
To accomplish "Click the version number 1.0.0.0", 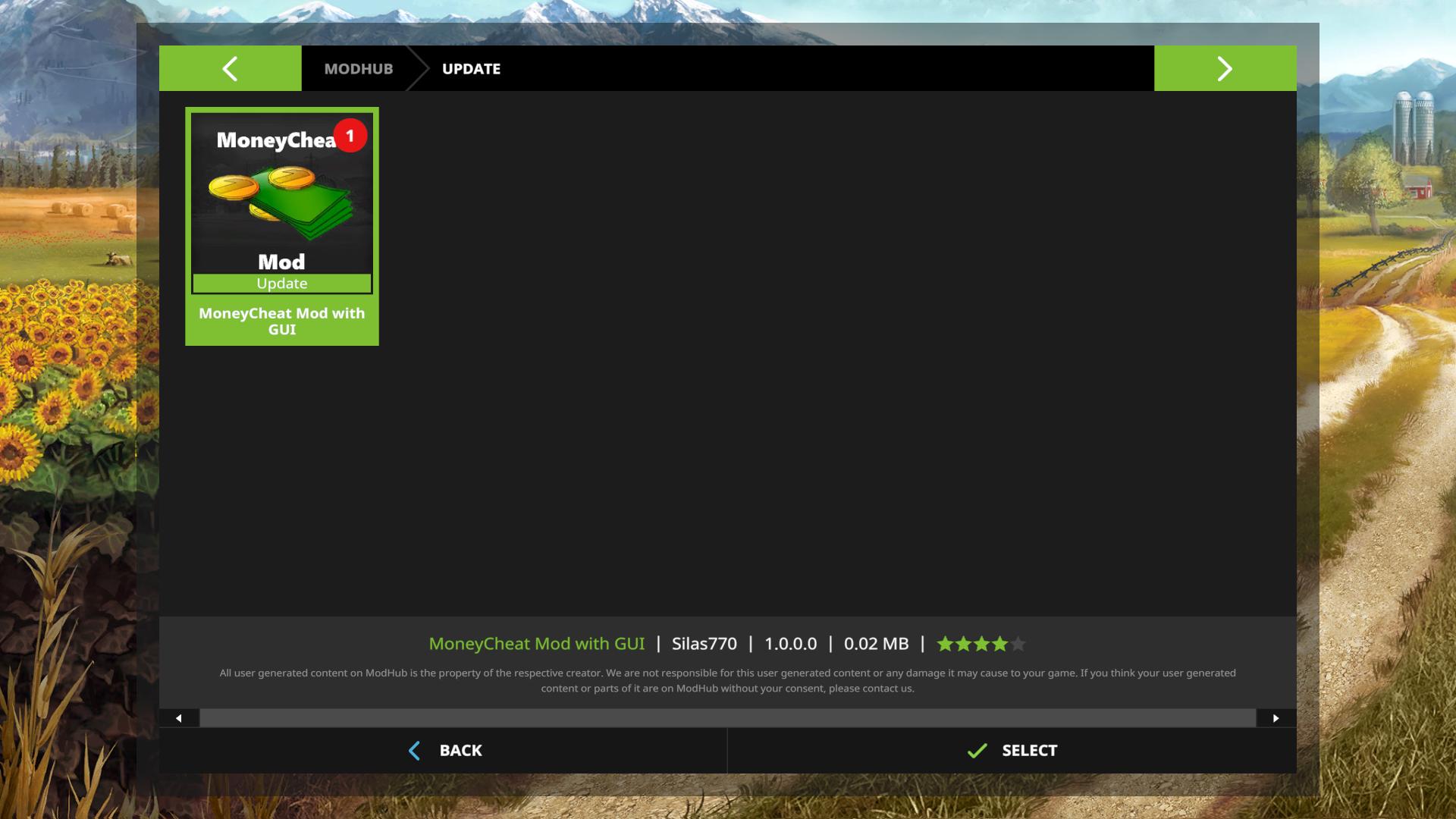I will pos(790,644).
